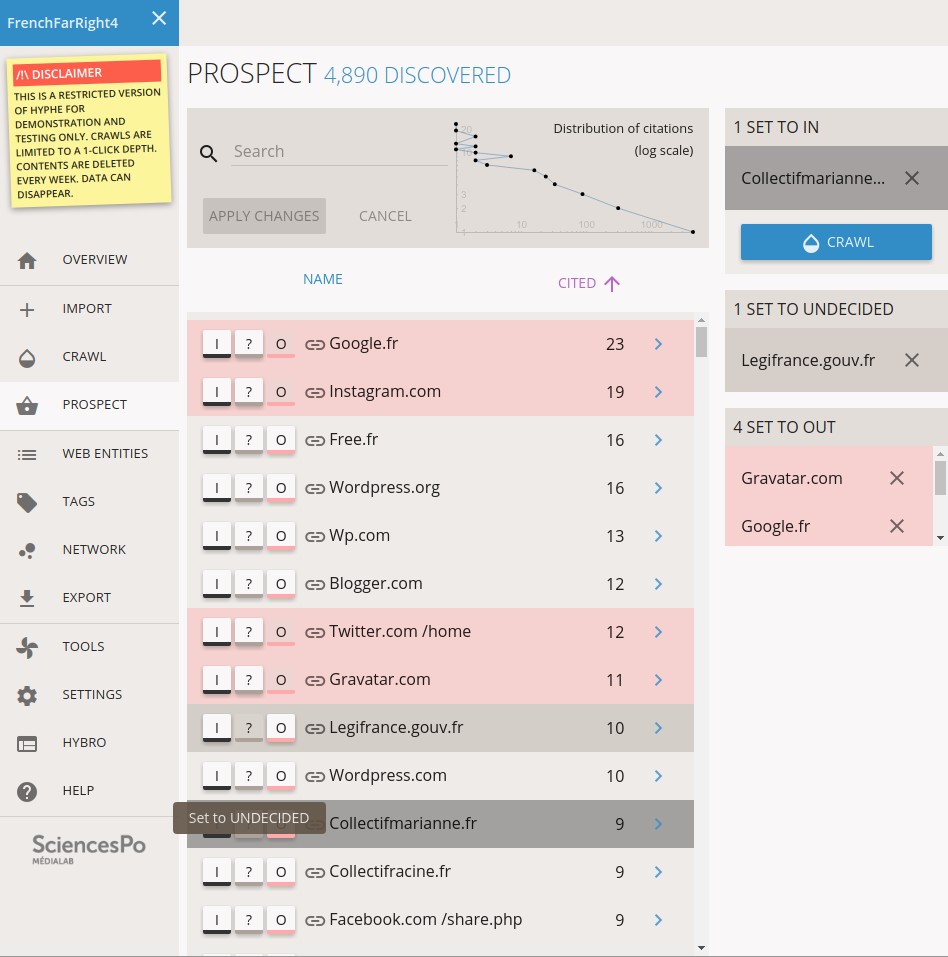Remove Gravatar.com from SET TO OUT list
948x957 pixels.
coord(897,478)
